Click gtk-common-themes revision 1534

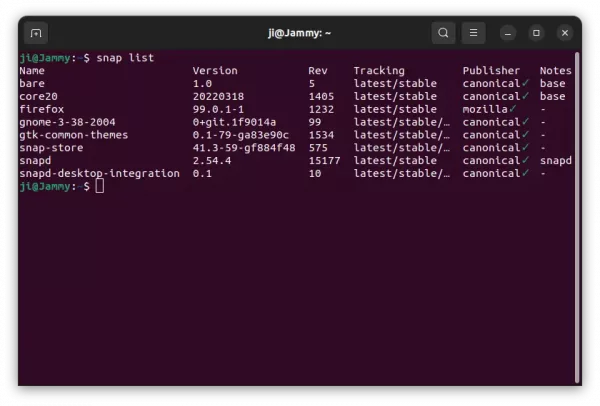321,135
